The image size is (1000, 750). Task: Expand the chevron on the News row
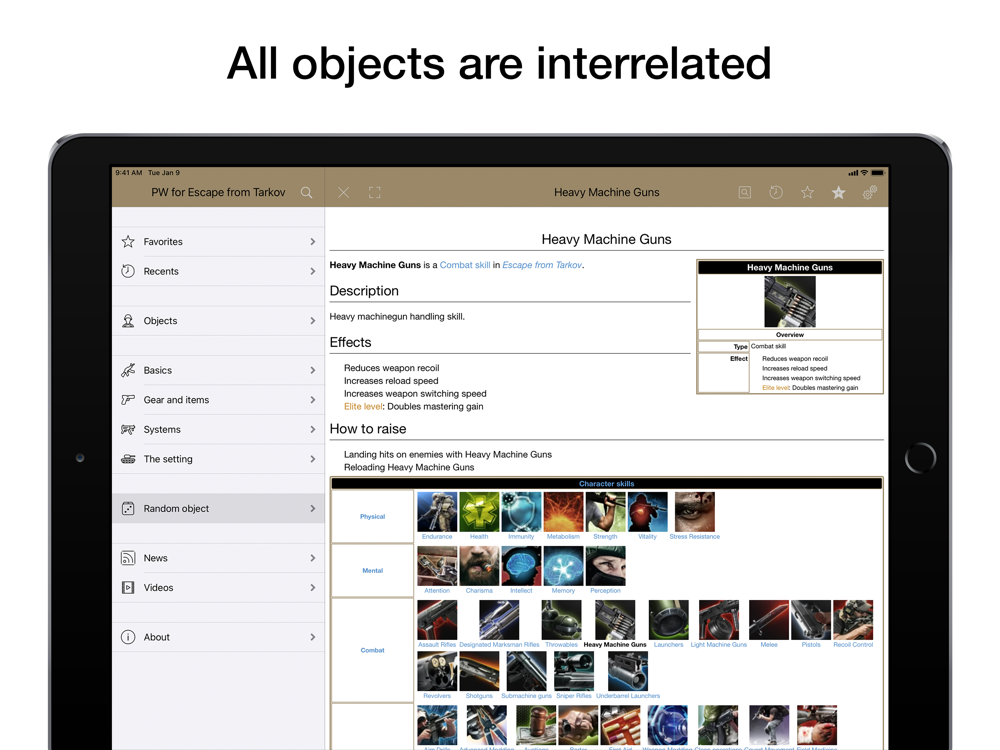[x=312, y=558]
